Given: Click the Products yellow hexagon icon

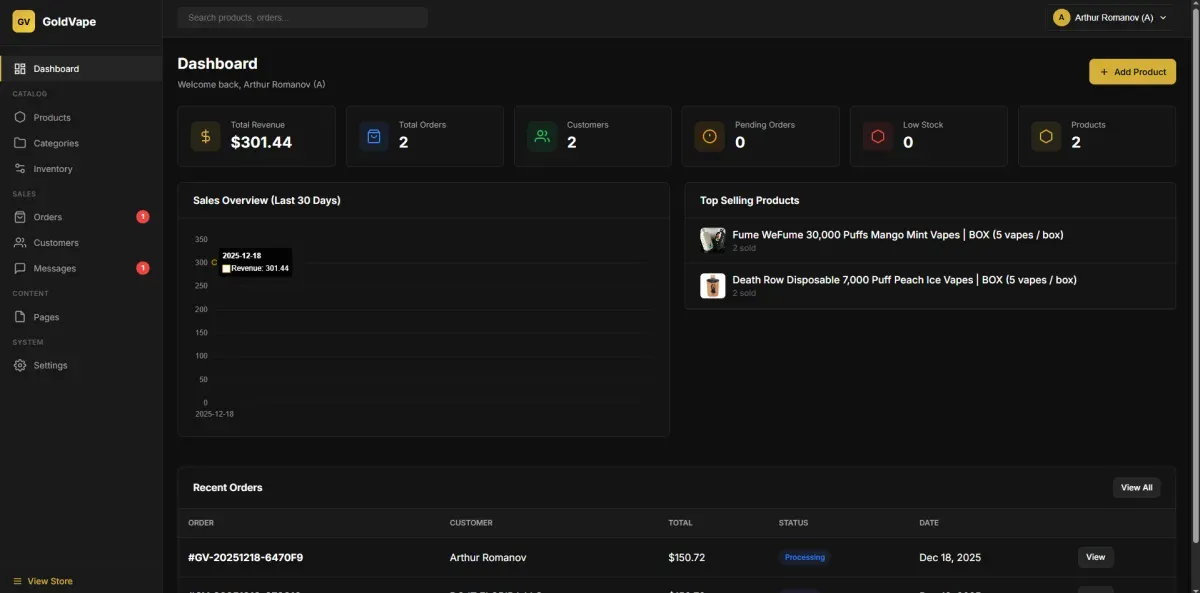Looking at the screenshot, I should [x=1046, y=136].
